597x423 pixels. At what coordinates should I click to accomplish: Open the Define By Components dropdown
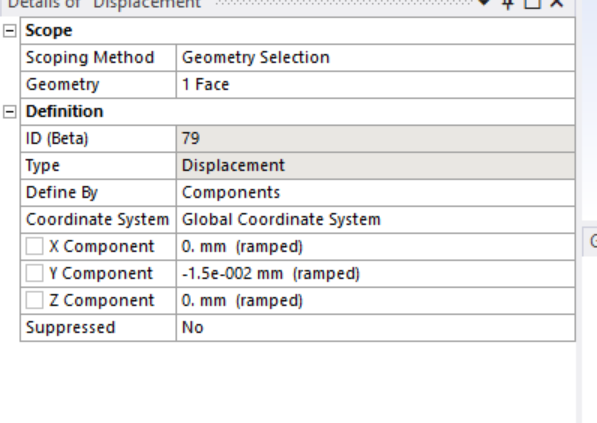375,193
